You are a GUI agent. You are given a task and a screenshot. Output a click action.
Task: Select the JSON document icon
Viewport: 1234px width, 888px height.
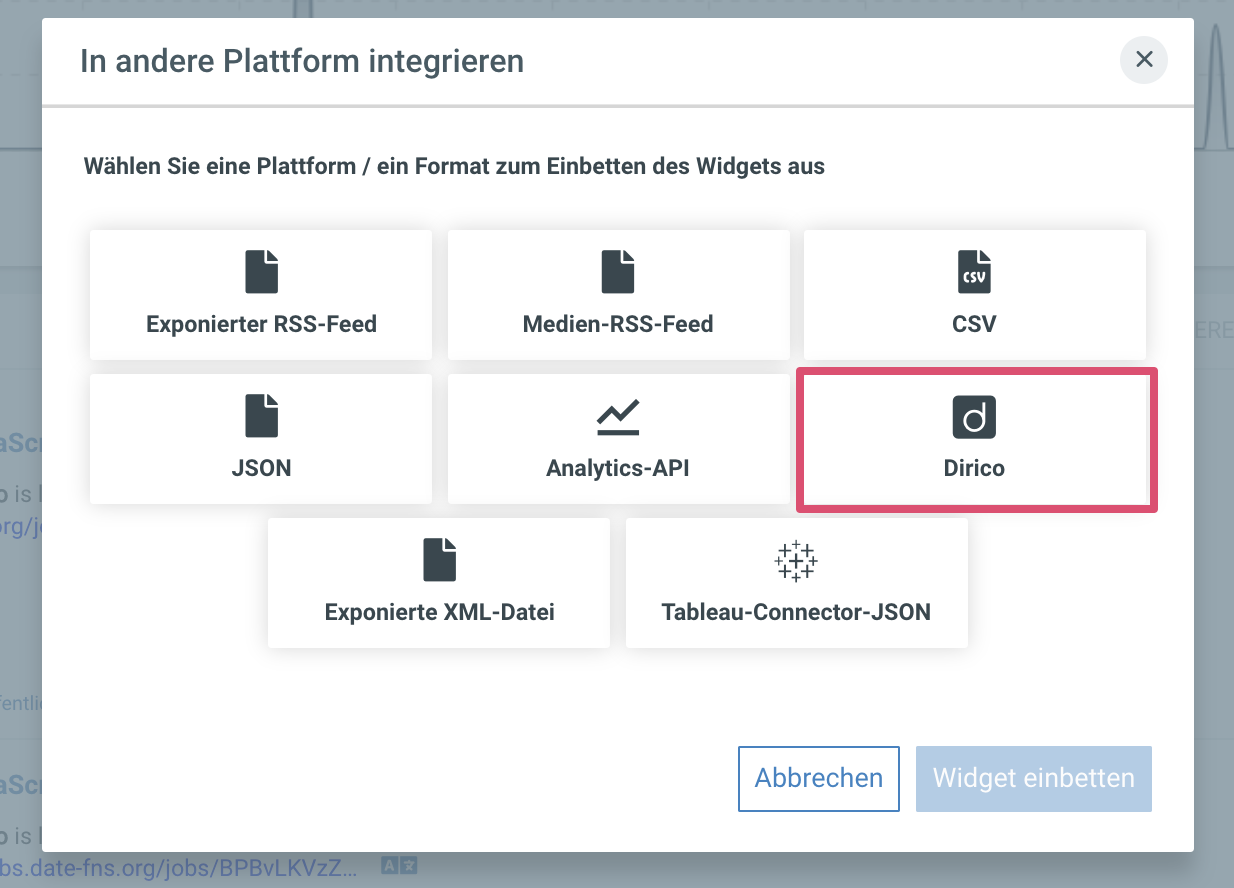pos(261,416)
